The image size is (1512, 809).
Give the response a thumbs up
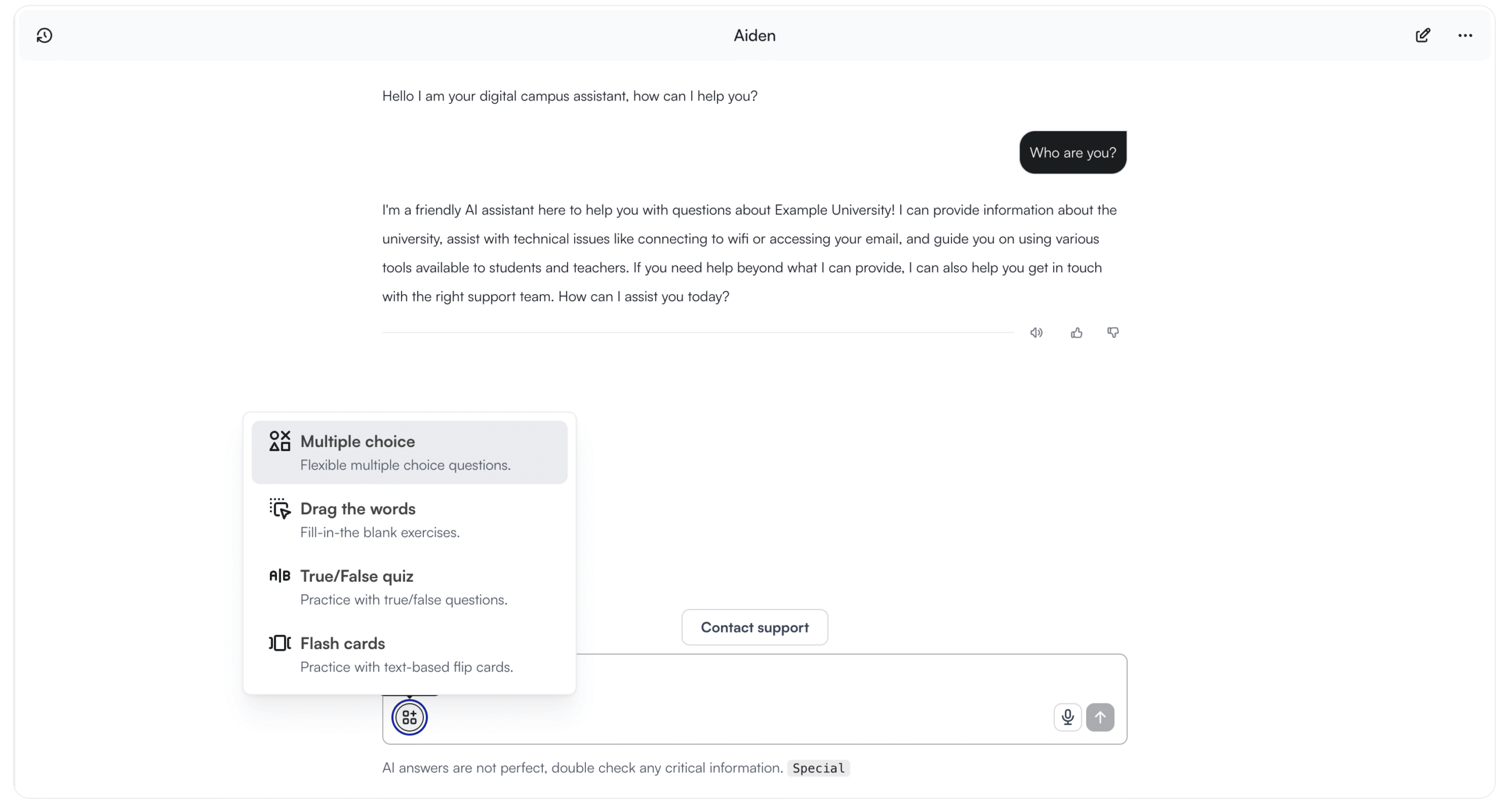(1076, 333)
